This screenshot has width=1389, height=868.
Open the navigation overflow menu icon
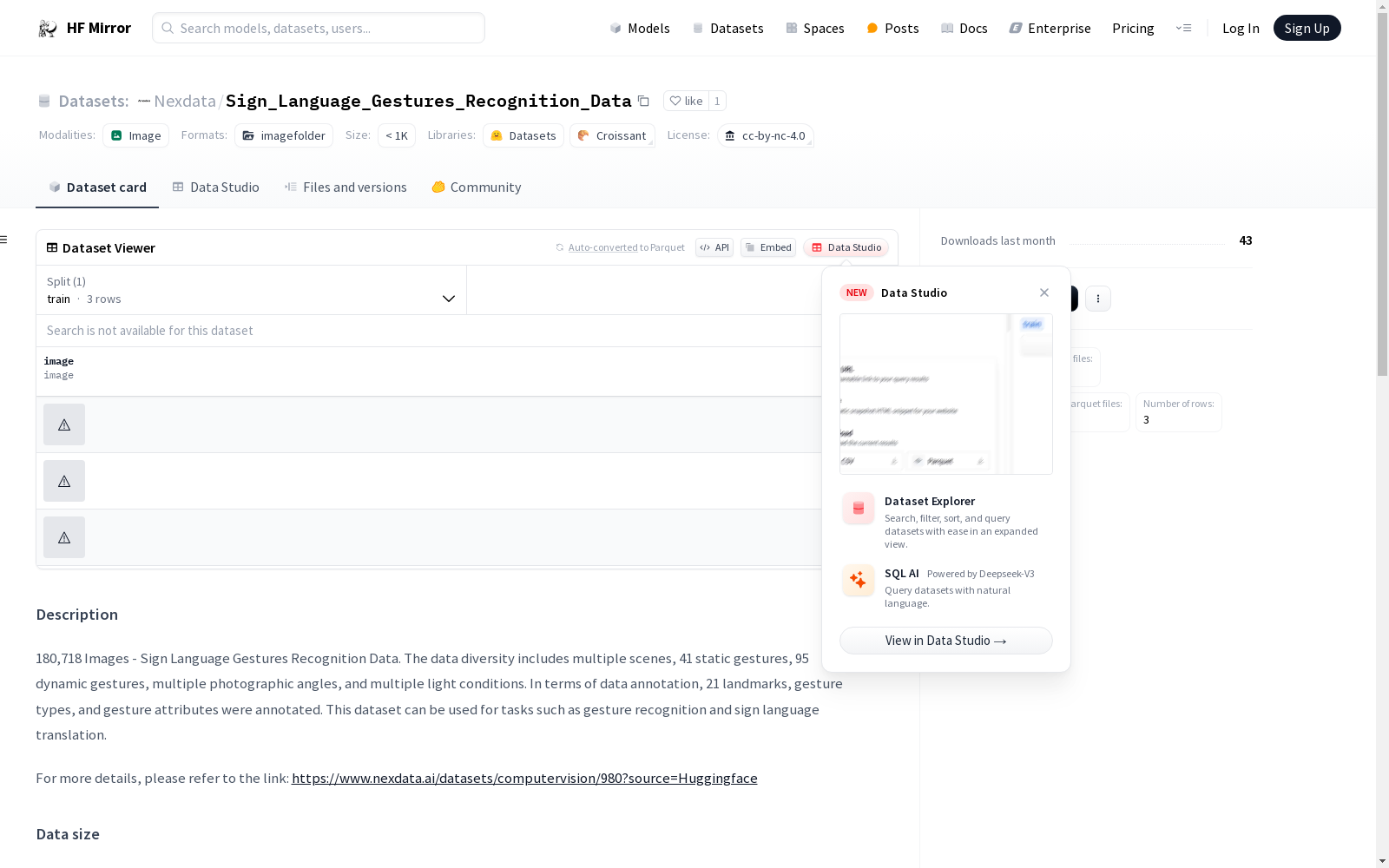click(1183, 28)
